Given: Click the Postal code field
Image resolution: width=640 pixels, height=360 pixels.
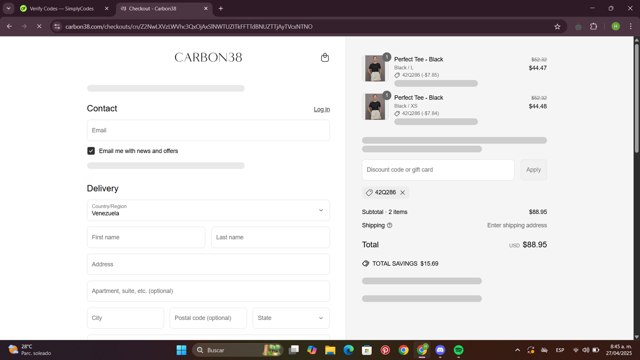Looking at the screenshot, I should coord(208,318).
